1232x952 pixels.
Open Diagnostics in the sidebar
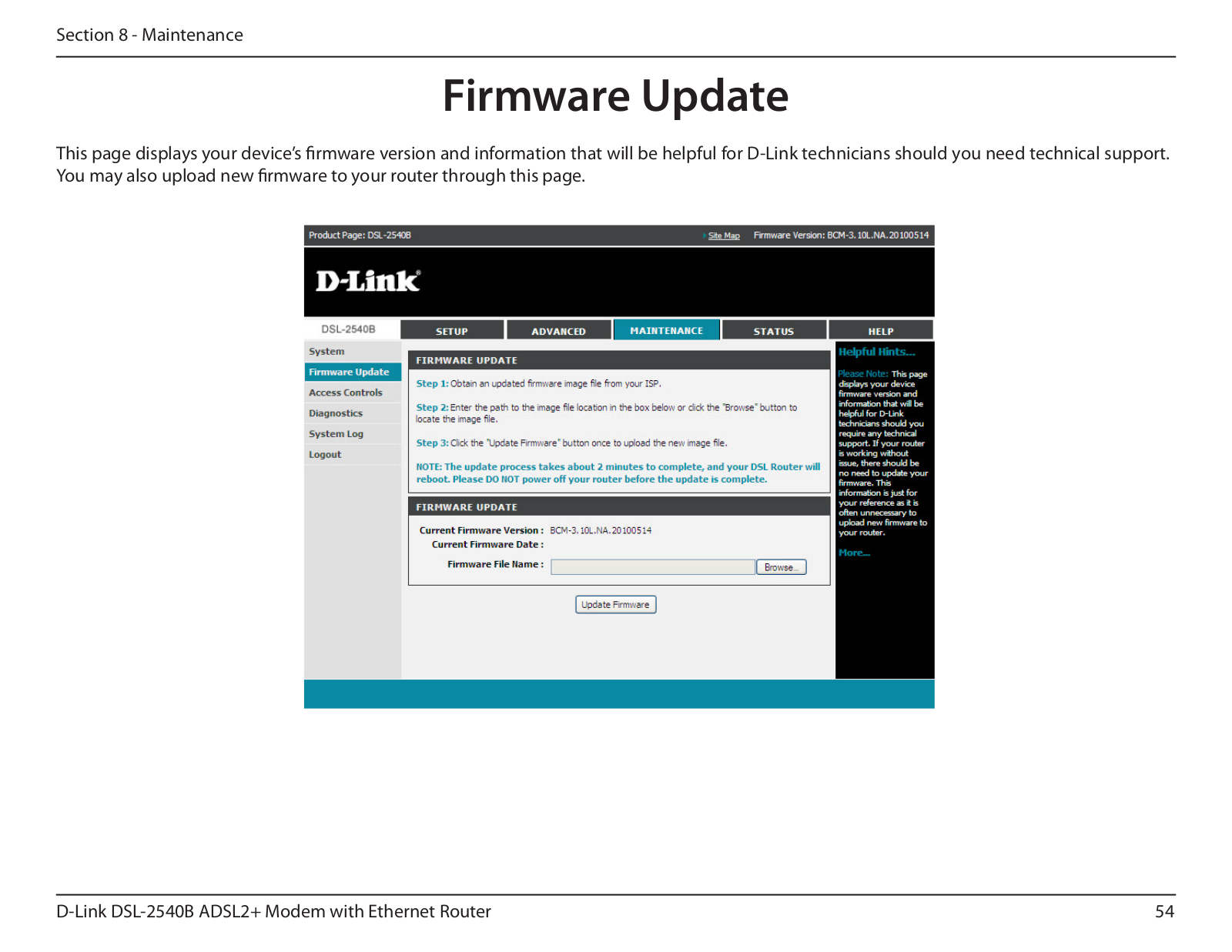coord(353,413)
